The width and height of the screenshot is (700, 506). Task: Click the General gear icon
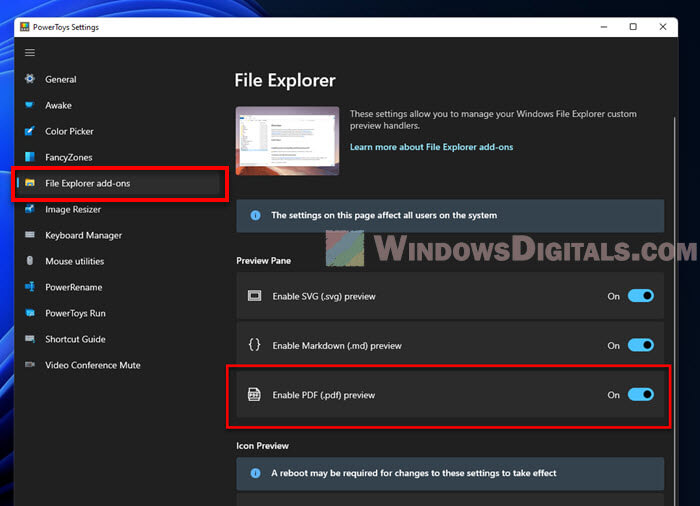tap(30, 79)
